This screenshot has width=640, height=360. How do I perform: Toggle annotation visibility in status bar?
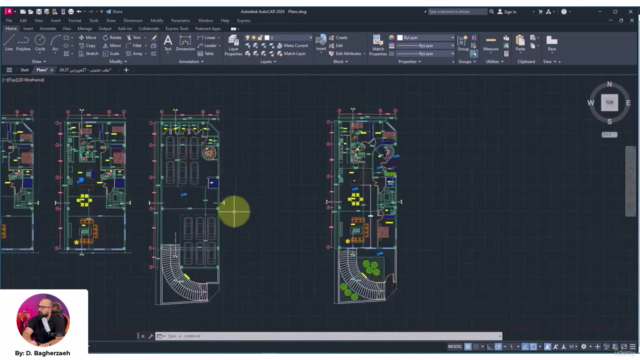[548, 347]
